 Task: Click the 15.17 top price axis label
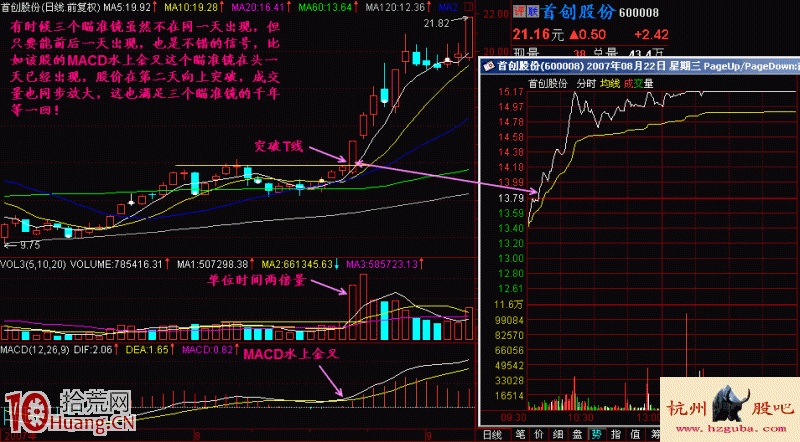coord(511,92)
